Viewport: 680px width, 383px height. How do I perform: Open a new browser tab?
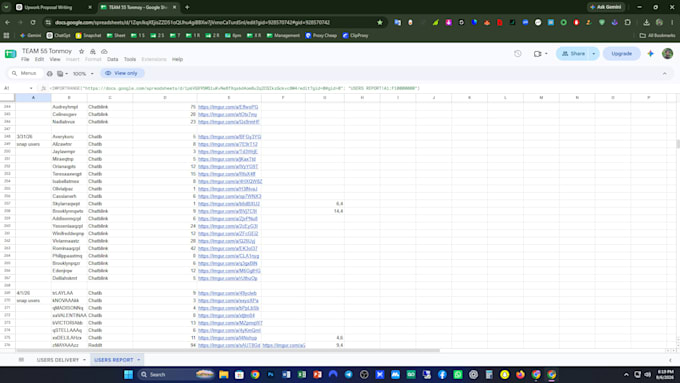[187, 7]
